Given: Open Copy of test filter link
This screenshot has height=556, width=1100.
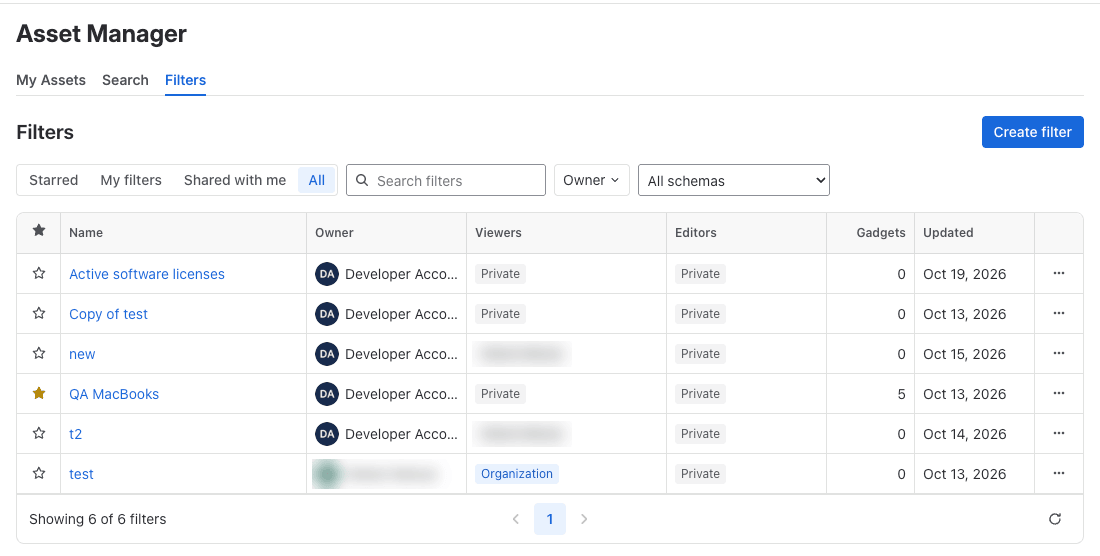Looking at the screenshot, I should coord(108,314).
